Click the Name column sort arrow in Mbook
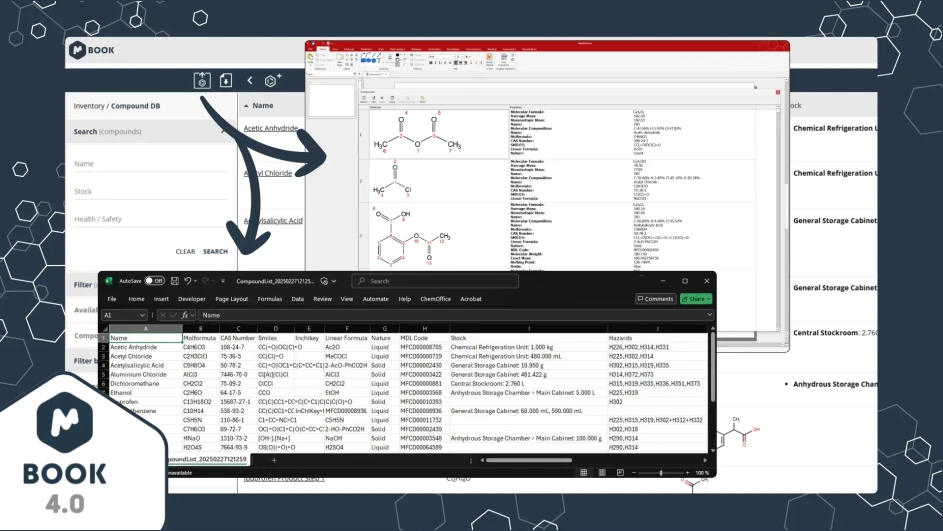The width and height of the screenshot is (943, 531). 246,106
